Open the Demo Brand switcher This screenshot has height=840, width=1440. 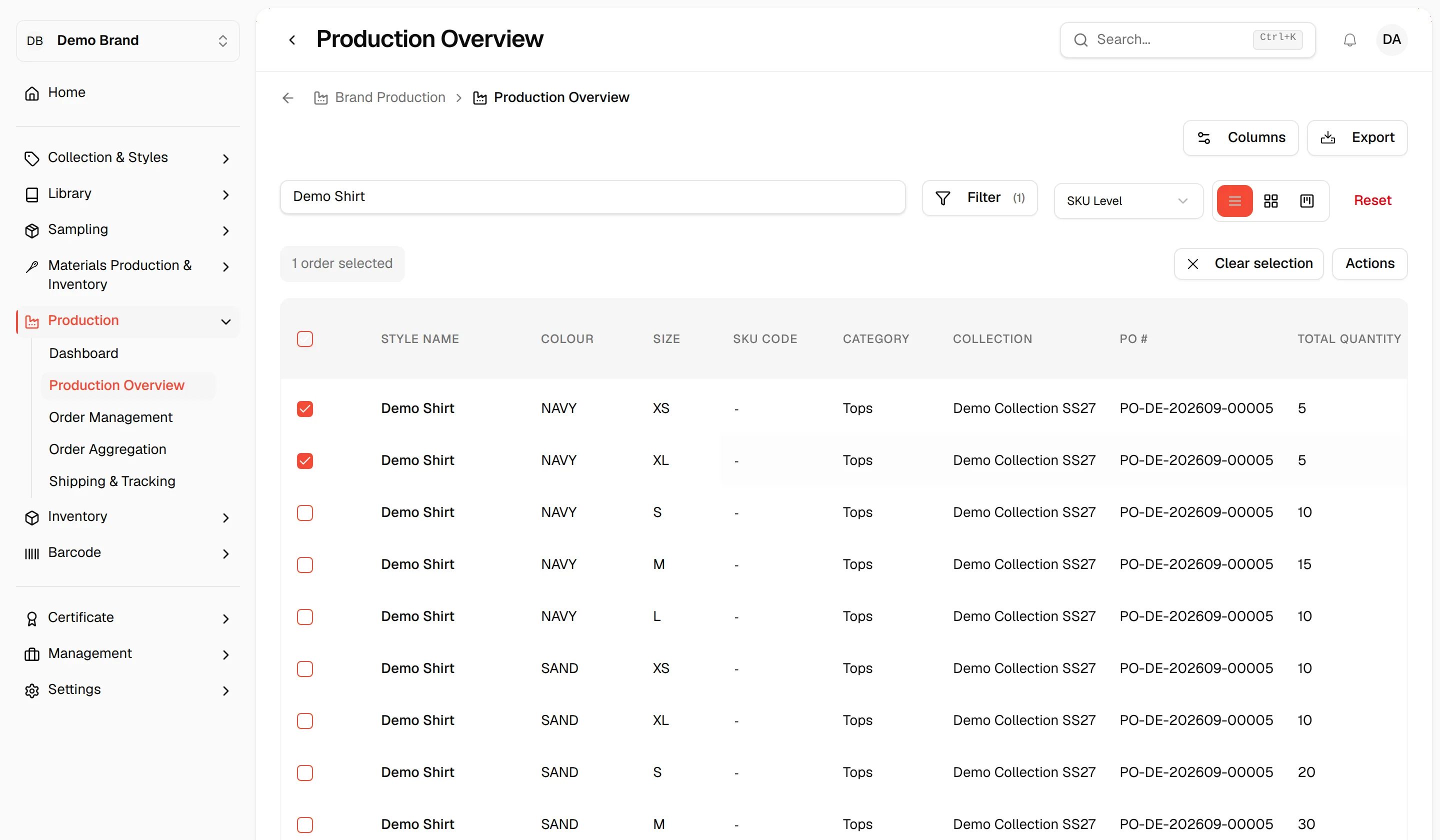[127, 40]
